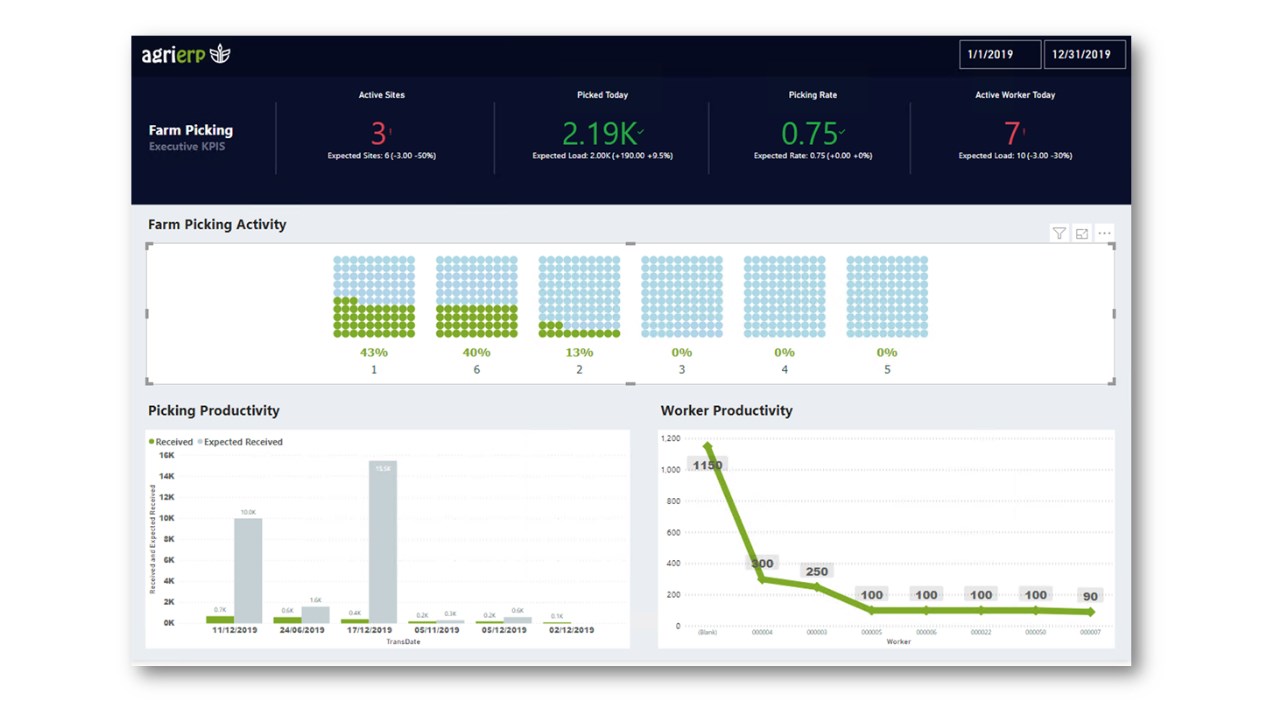1280x720 pixels.
Task: Click the 02/12/2019 axis label
Action: [x=571, y=631]
